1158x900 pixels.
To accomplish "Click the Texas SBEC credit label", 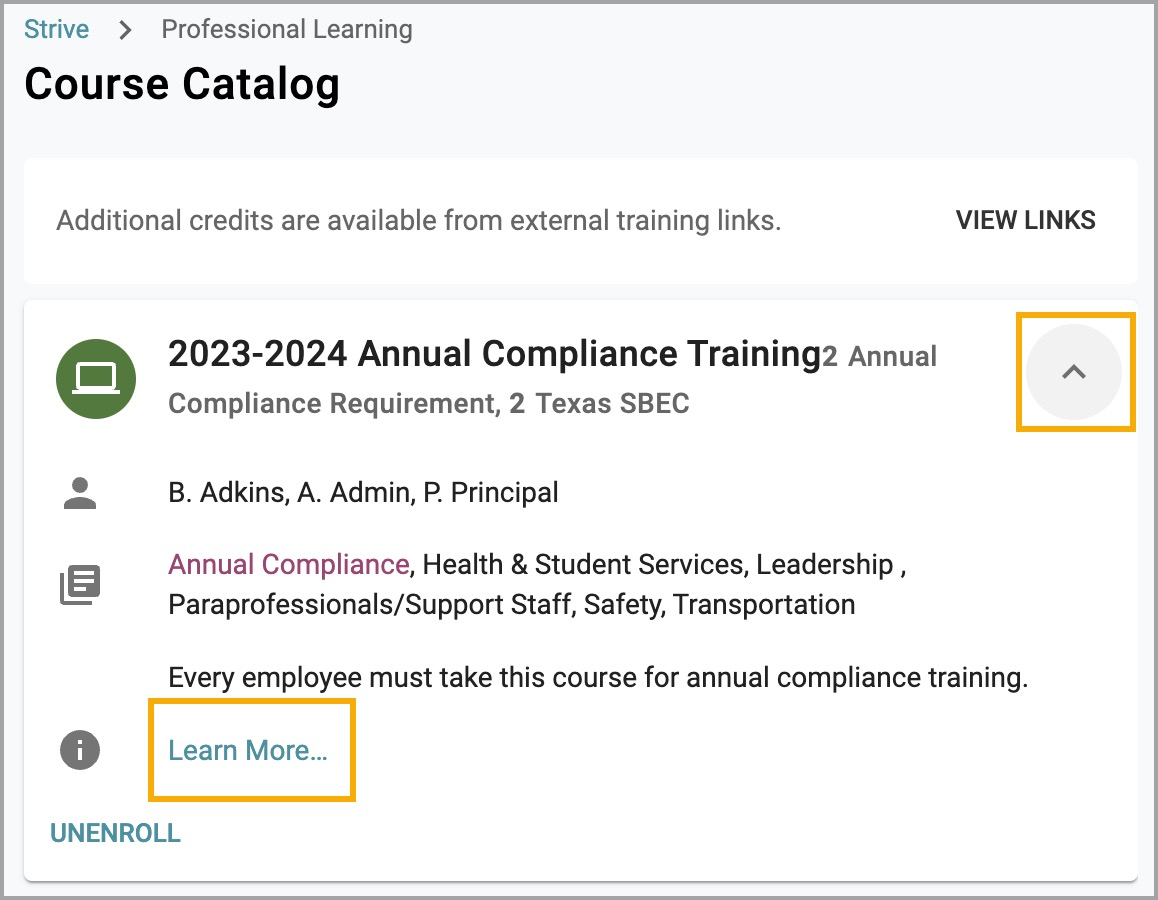I will click(x=612, y=404).
